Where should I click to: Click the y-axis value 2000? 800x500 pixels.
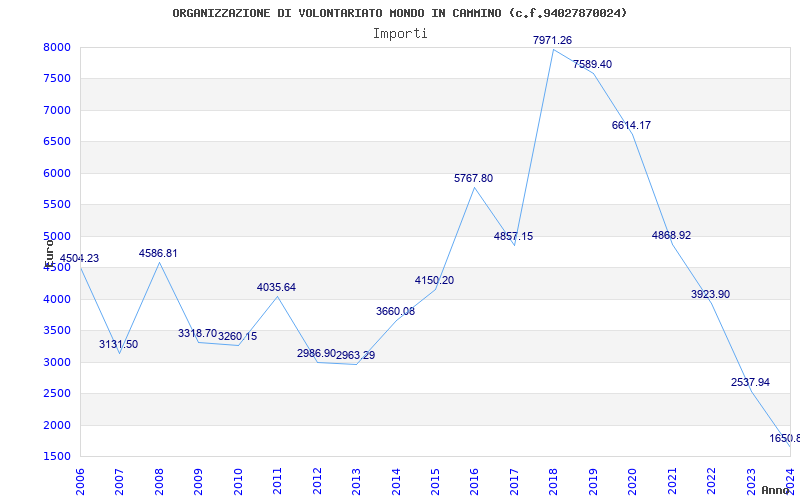(57, 426)
